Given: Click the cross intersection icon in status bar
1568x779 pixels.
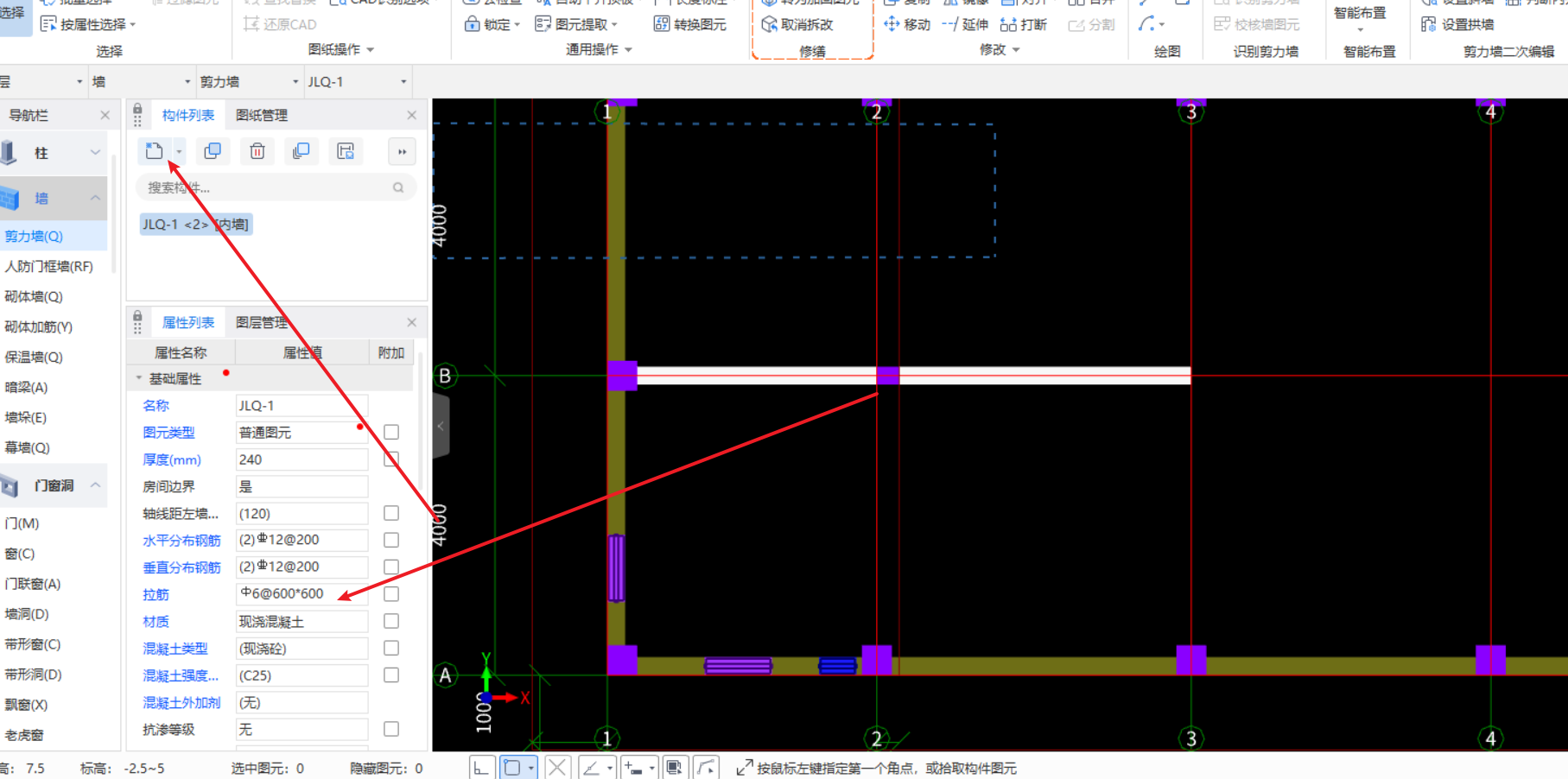Looking at the screenshot, I should (x=557, y=768).
